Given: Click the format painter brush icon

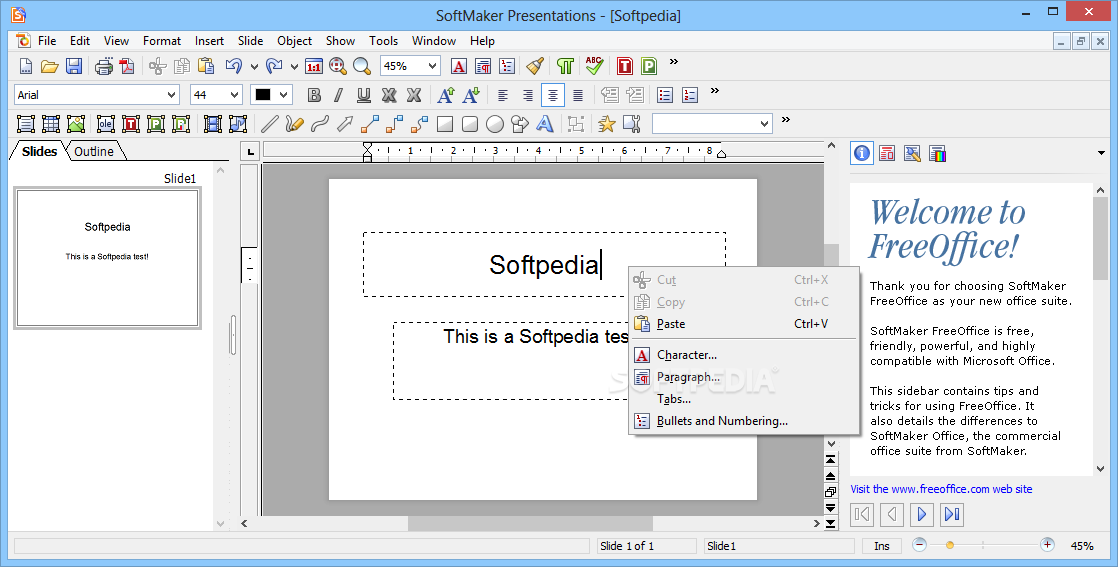Looking at the screenshot, I should click(x=535, y=66).
